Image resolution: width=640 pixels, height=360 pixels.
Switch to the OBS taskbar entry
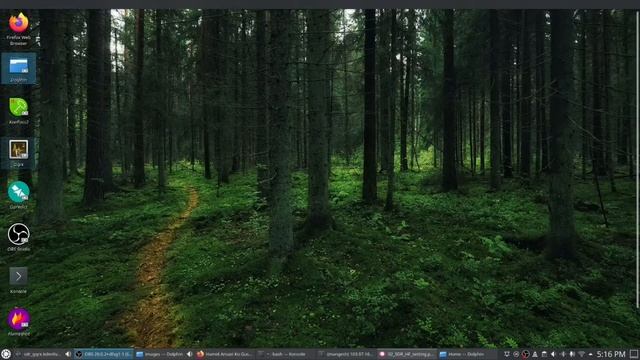(103, 354)
